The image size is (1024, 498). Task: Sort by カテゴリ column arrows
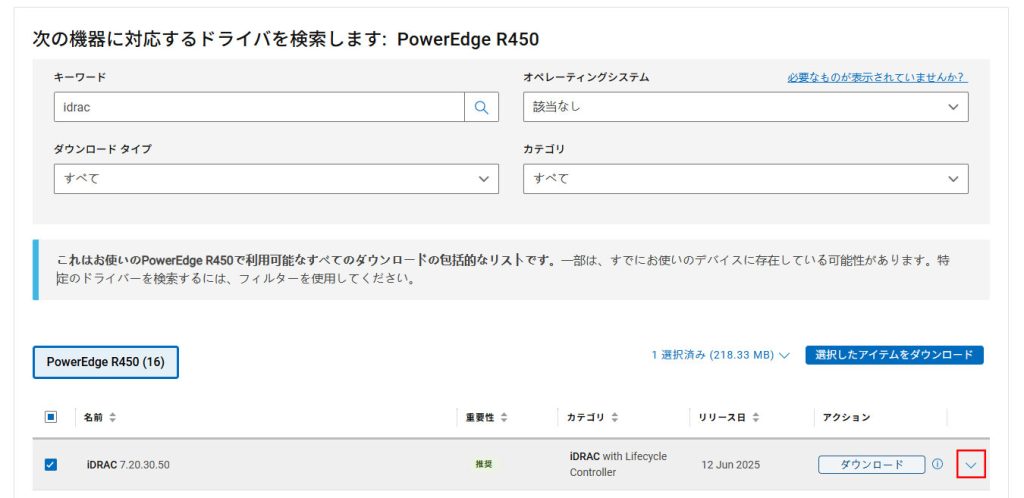pos(615,417)
